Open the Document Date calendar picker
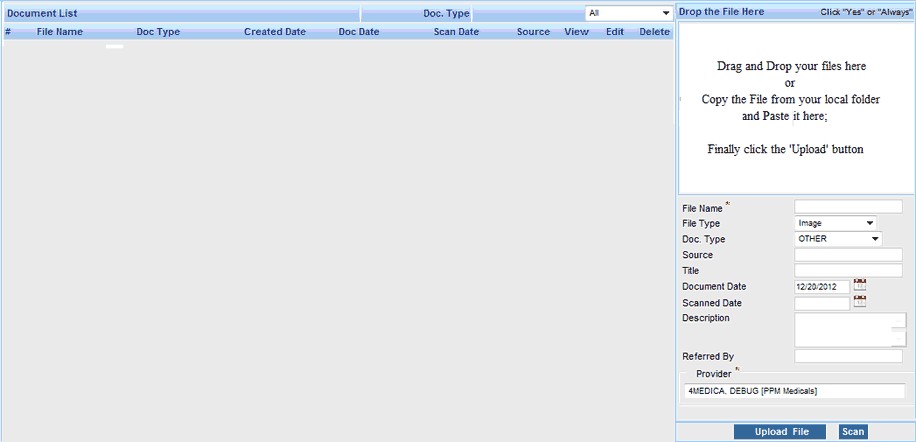Viewport: 916px width, 442px height. [x=860, y=286]
